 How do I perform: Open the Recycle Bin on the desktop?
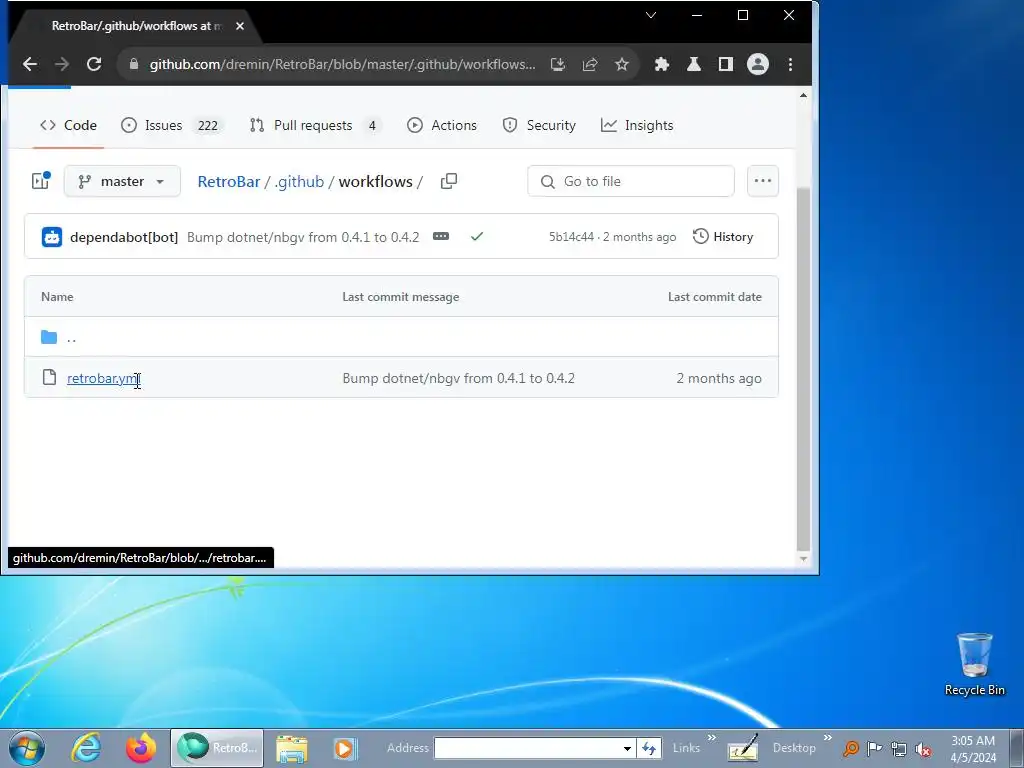pos(974,664)
